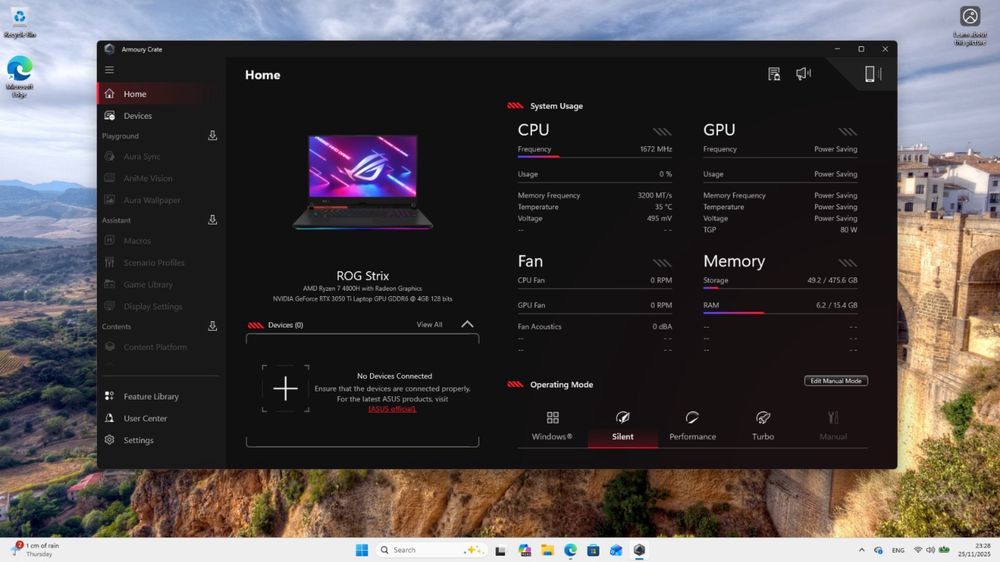
Task: Click the AMD Ryzen 7 4800H spec line
Action: tap(362, 288)
